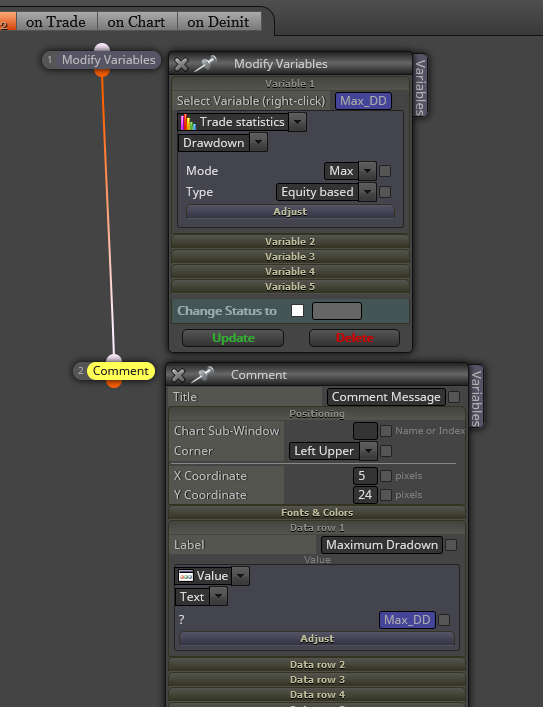The height and width of the screenshot is (707, 544).
Task: Click the X Coordinate value field
Action: coord(365,476)
